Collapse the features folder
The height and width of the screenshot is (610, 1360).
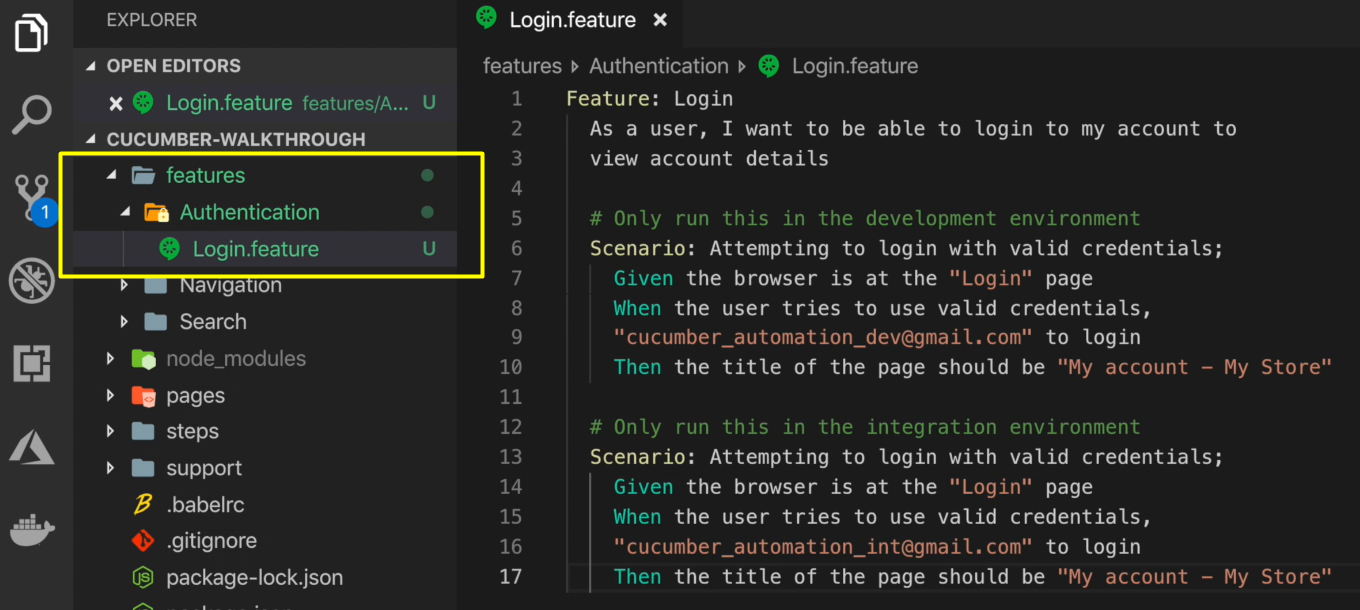pyautogui.click(x=112, y=176)
